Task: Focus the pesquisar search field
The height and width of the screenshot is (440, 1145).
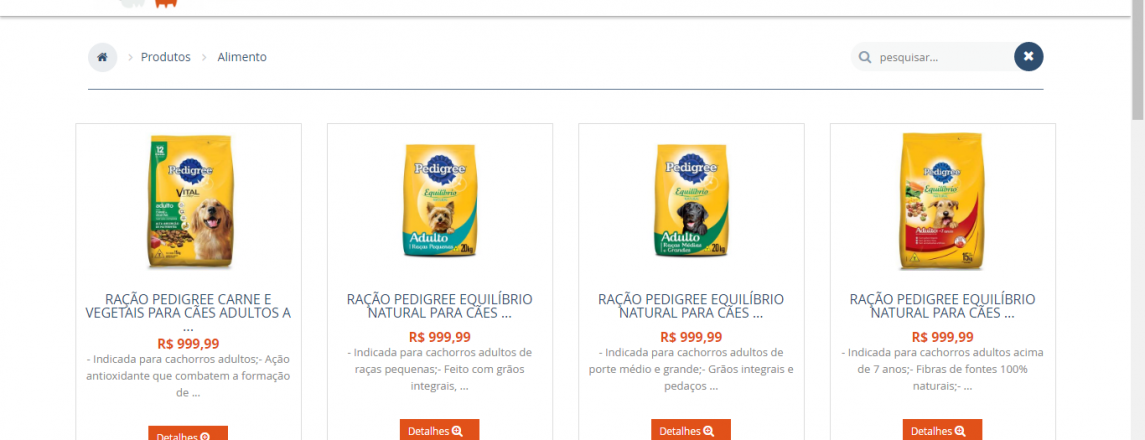Action: click(942, 57)
